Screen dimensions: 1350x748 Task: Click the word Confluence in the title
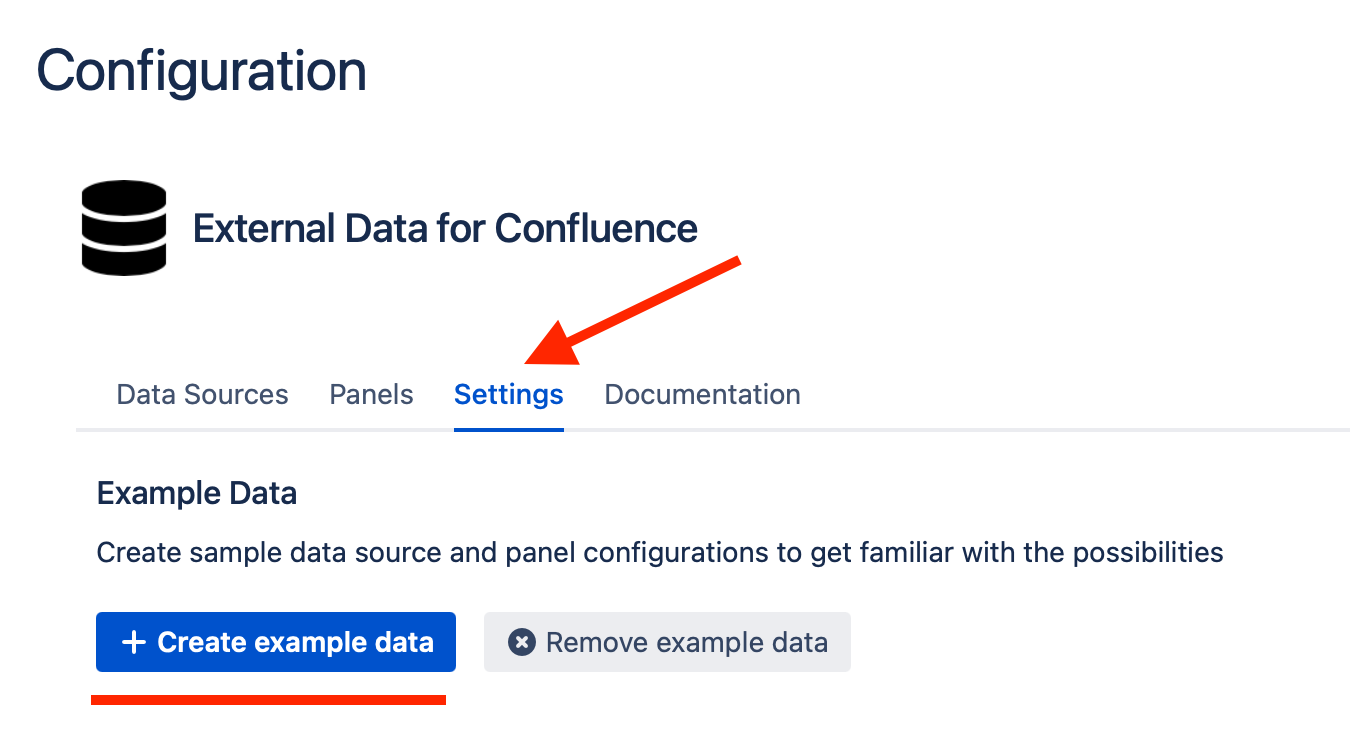coord(596,229)
